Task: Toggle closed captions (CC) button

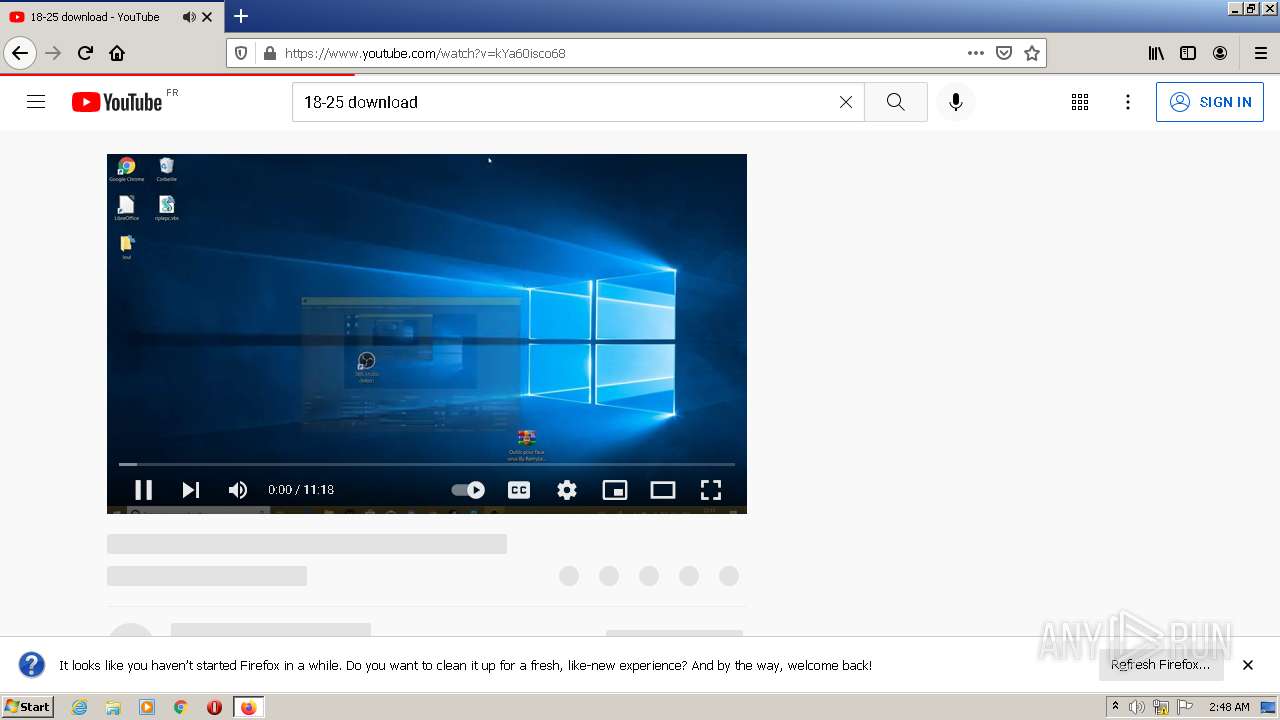Action: point(519,490)
